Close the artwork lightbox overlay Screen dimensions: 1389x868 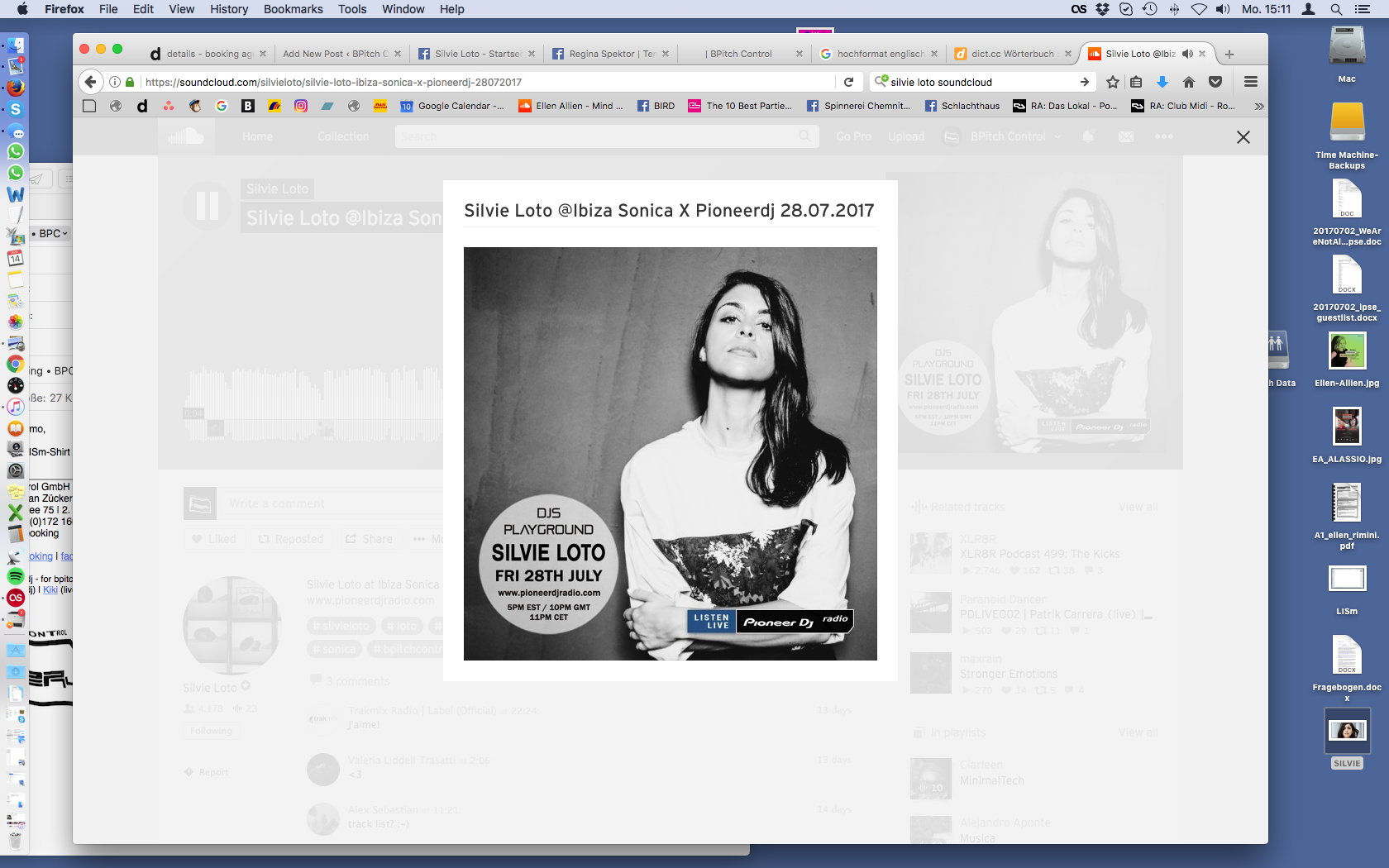point(1243,137)
